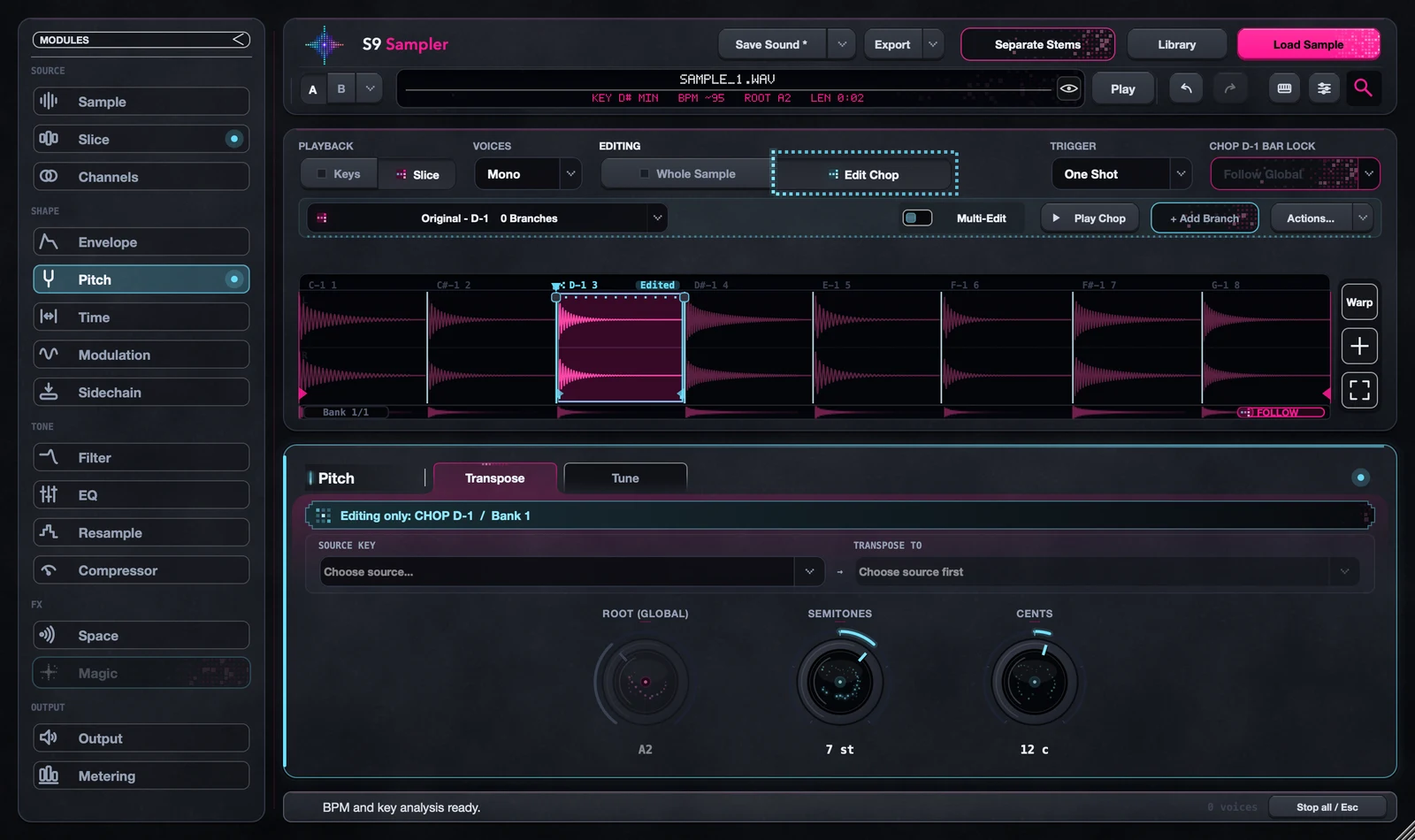Open the Modulation module

(x=141, y=355)
